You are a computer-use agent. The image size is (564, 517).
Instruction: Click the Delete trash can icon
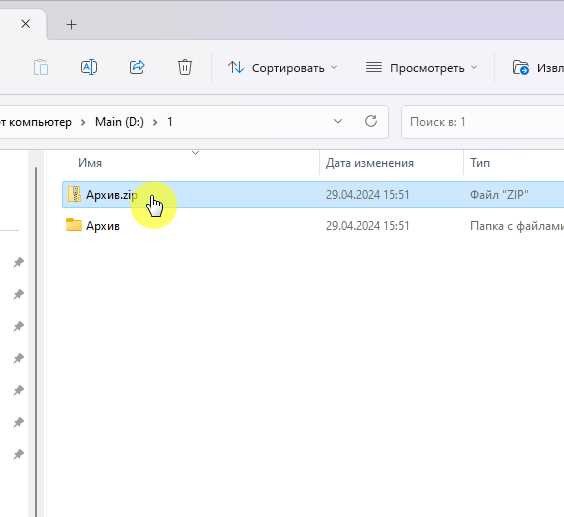point(185,67)
